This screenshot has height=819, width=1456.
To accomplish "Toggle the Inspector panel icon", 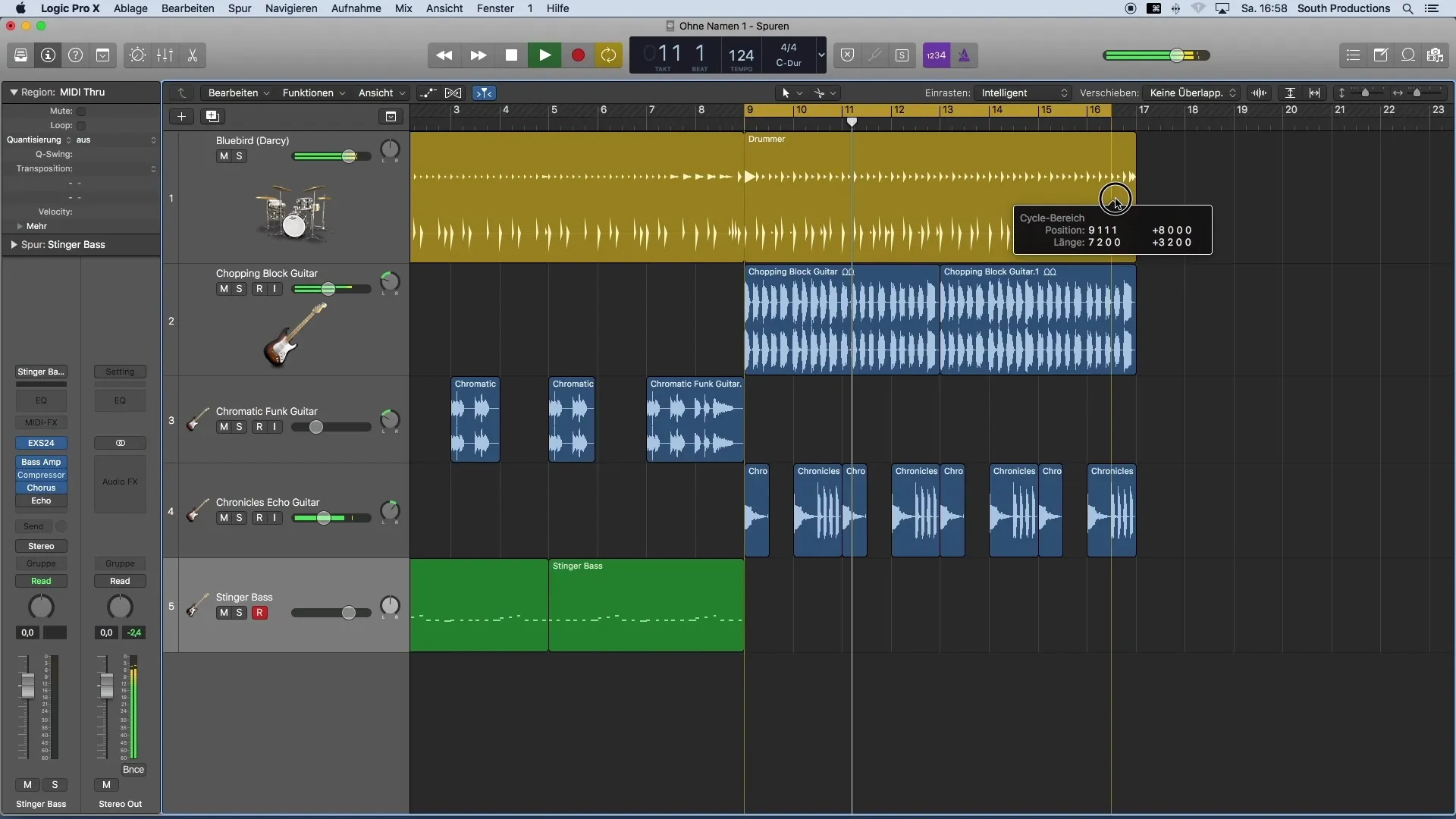I will pyautogui.click(x=48, y=55).
